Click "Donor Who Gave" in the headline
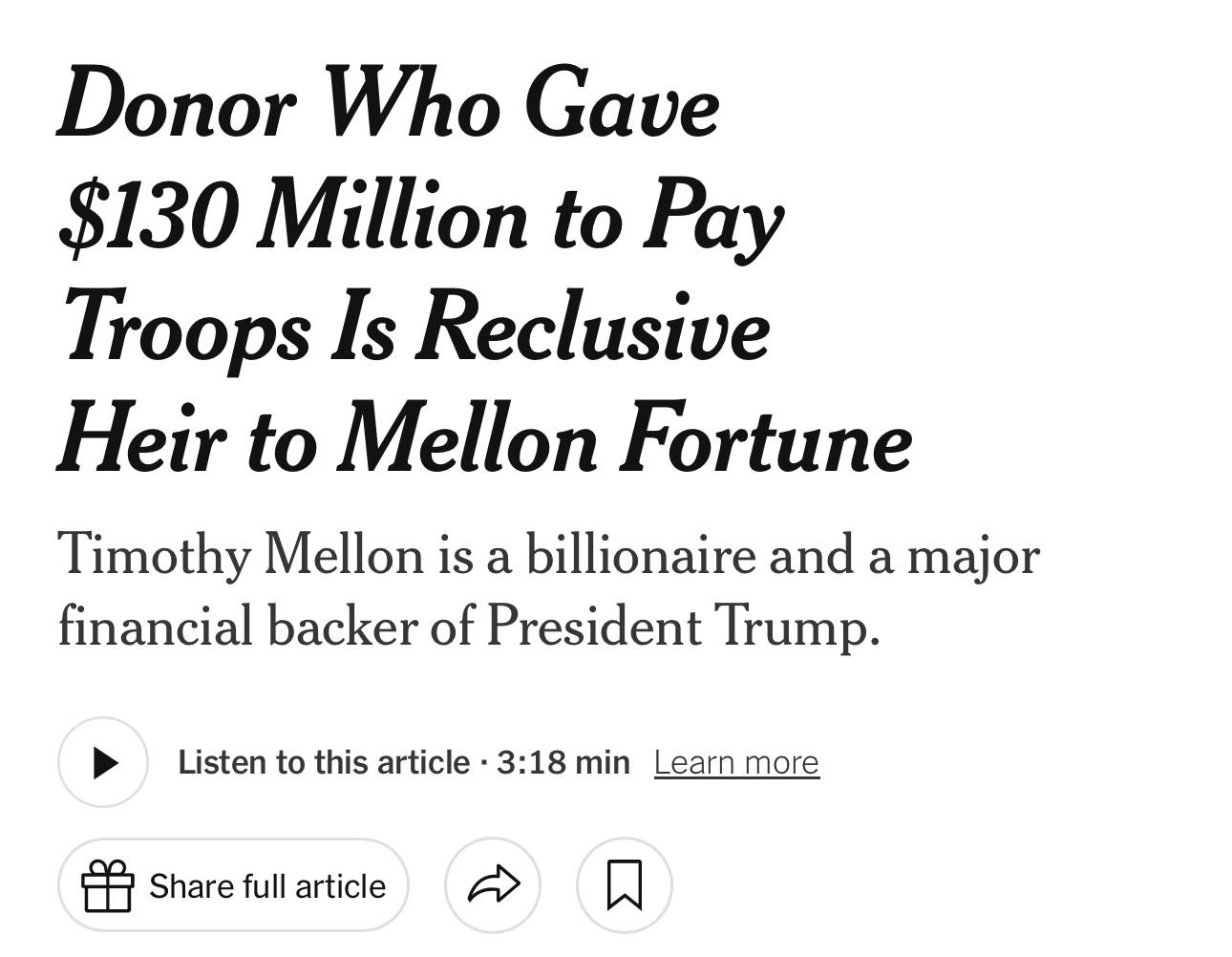 (x=389, y=104)
